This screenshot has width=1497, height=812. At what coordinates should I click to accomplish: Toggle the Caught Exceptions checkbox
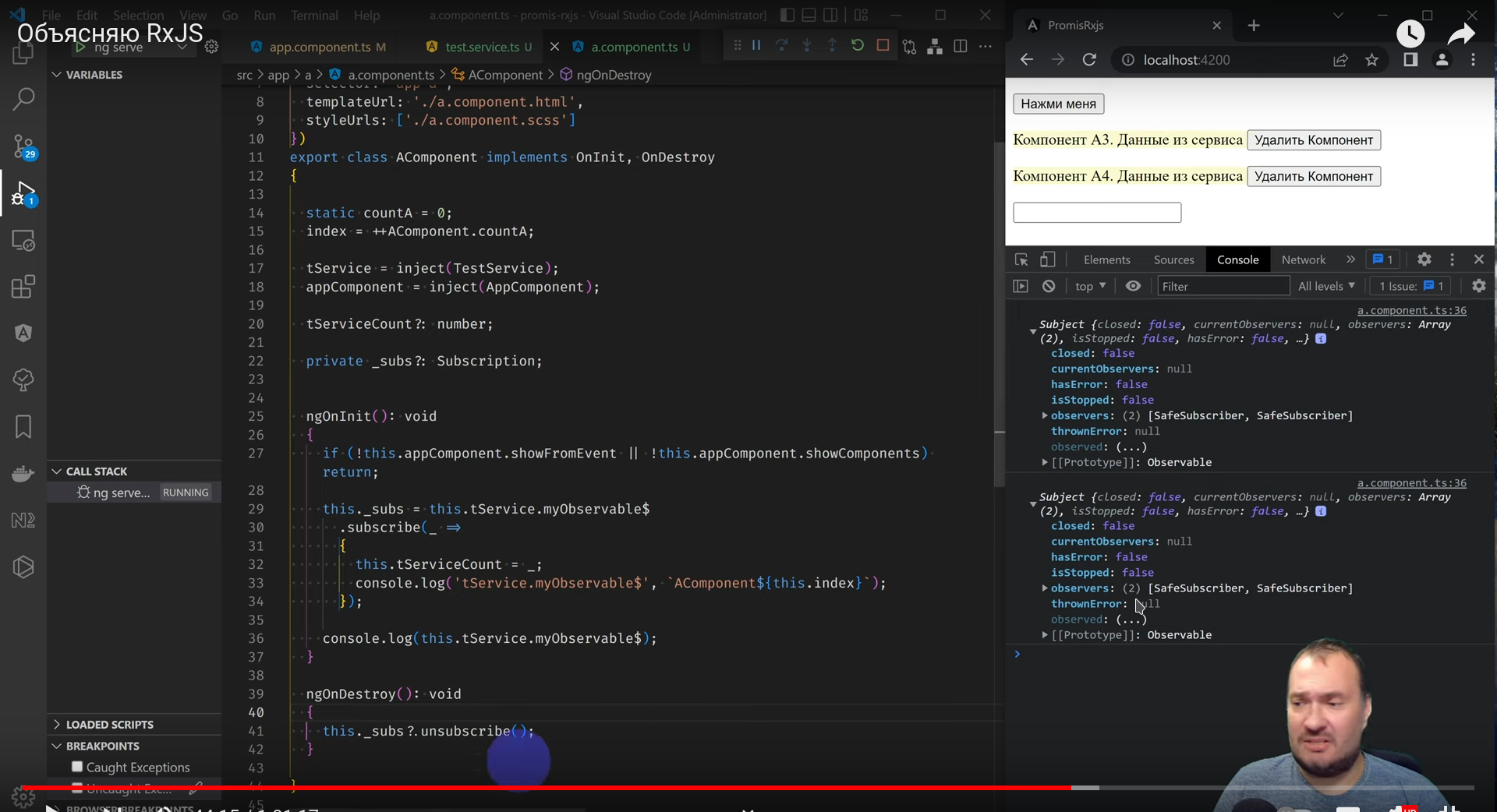pos(77,767)
